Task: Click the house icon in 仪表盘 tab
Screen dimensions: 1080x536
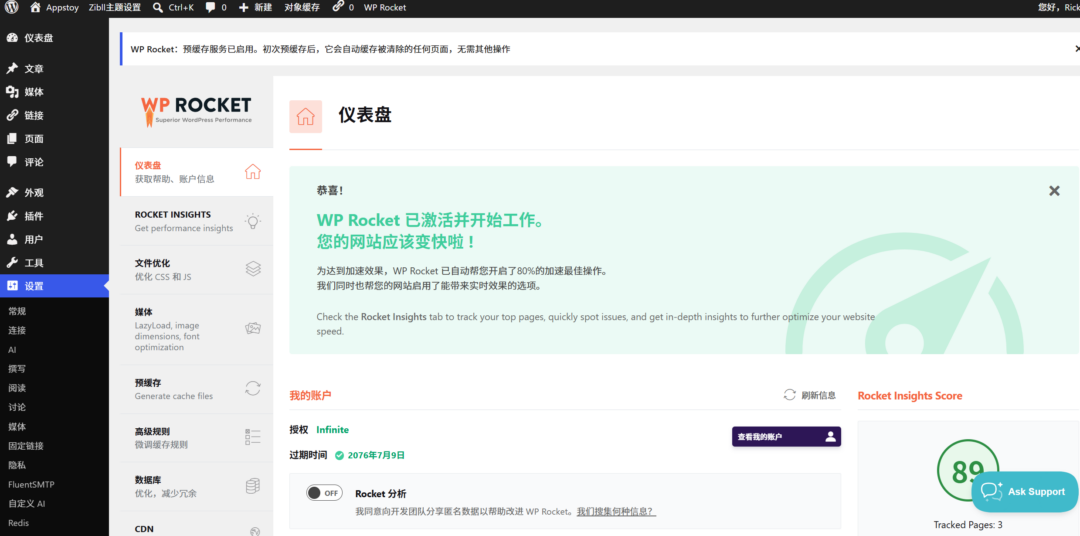Action: pyautogui.click(x=253, y=172)
